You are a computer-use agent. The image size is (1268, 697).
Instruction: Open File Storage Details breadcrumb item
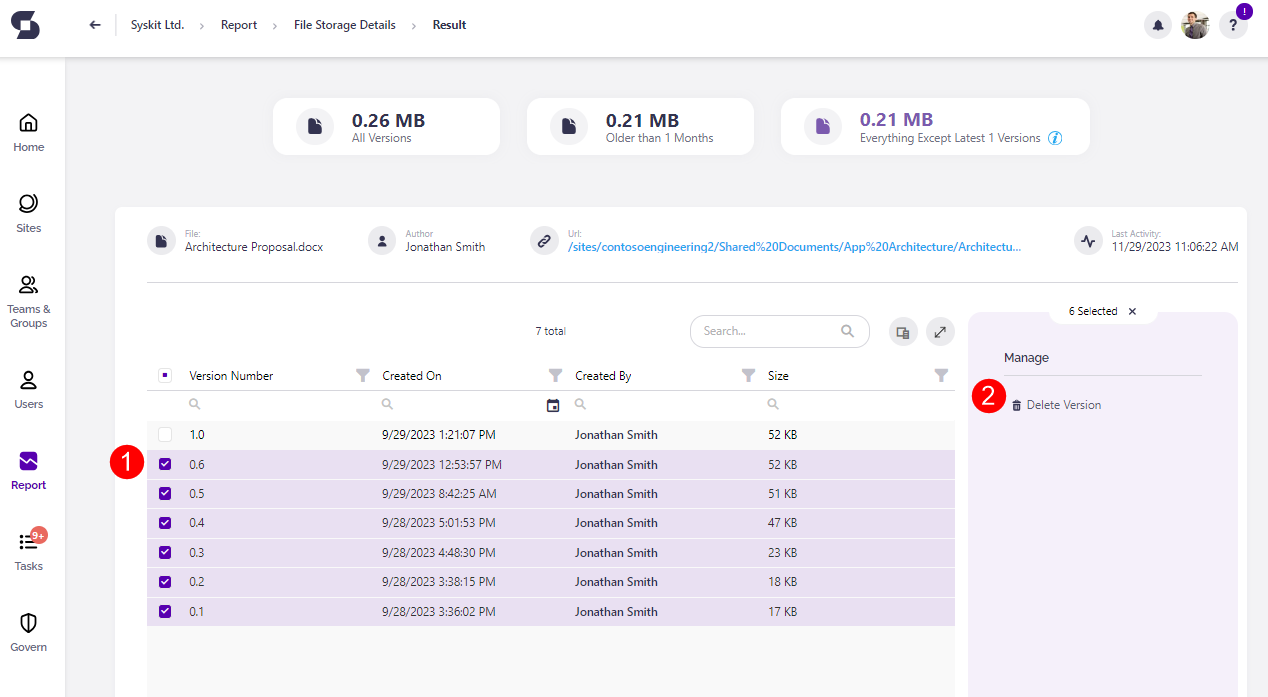click(x=344, y=24)
